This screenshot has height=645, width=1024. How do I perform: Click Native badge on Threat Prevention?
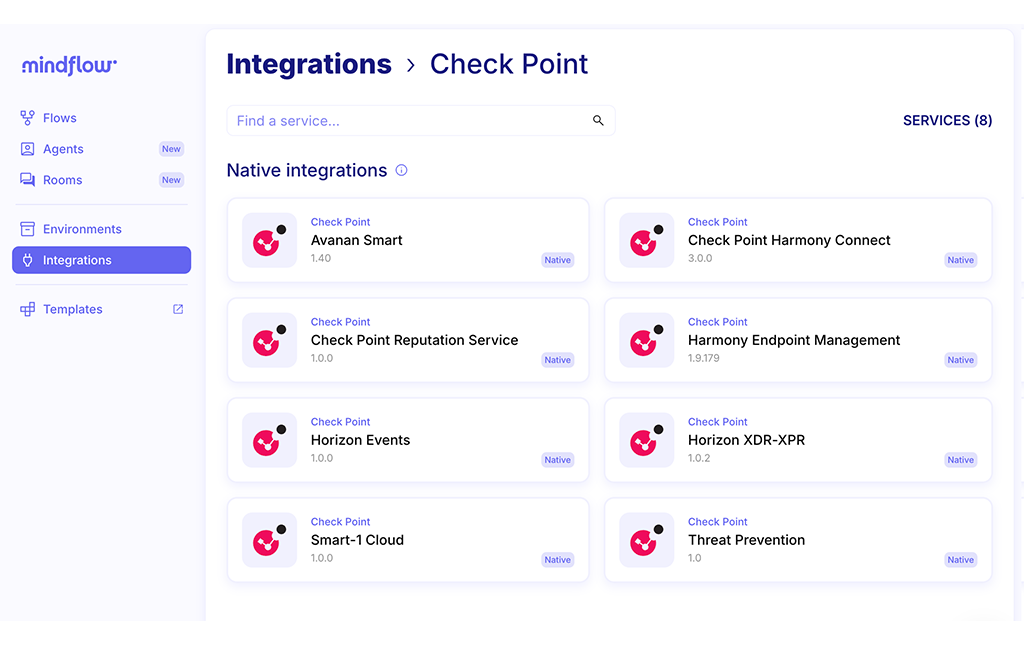(x=961, y=559)
